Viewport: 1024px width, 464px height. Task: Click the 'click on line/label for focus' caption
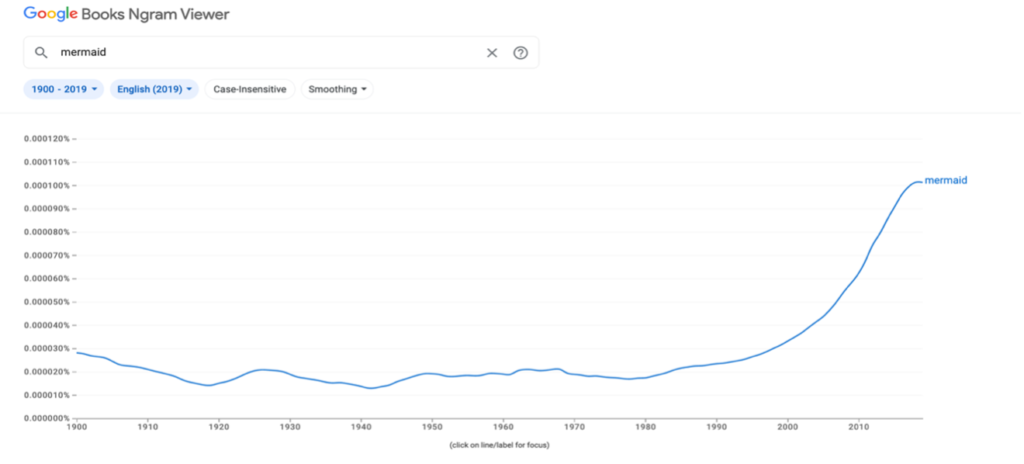(499, 444)
